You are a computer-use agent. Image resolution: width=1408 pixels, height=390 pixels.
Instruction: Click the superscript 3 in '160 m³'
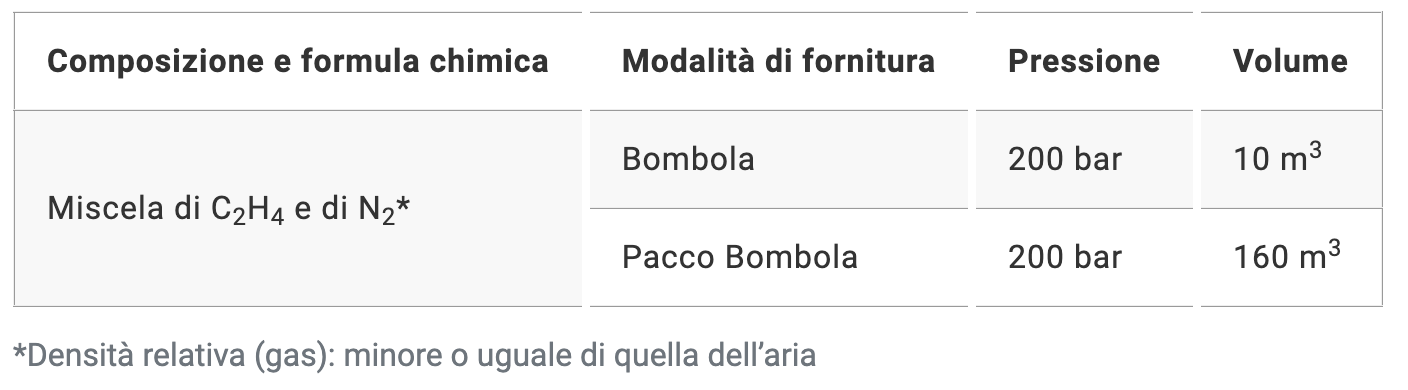pos(1335,248)
